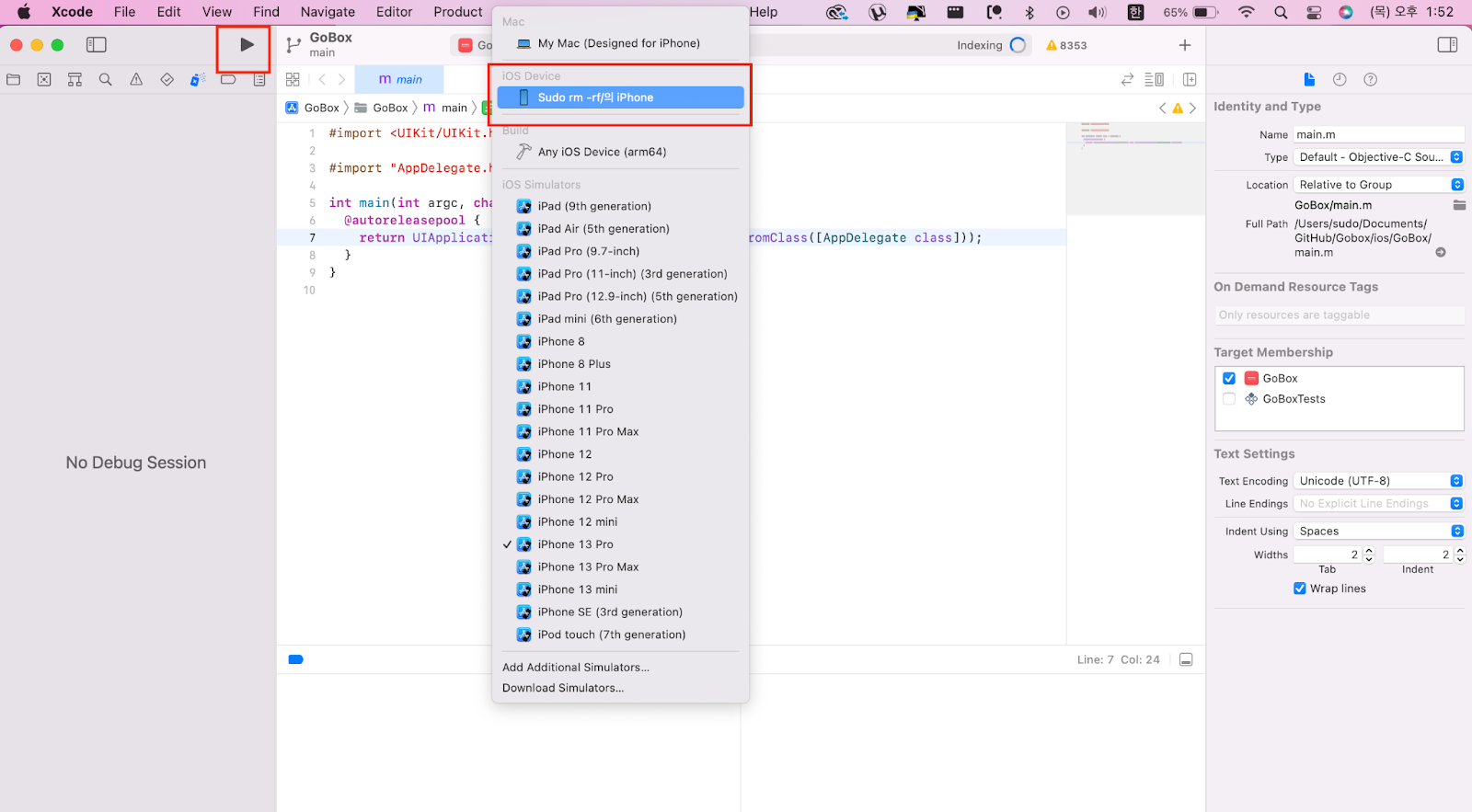Open the File inspector tab

(x=1309, y=80)
